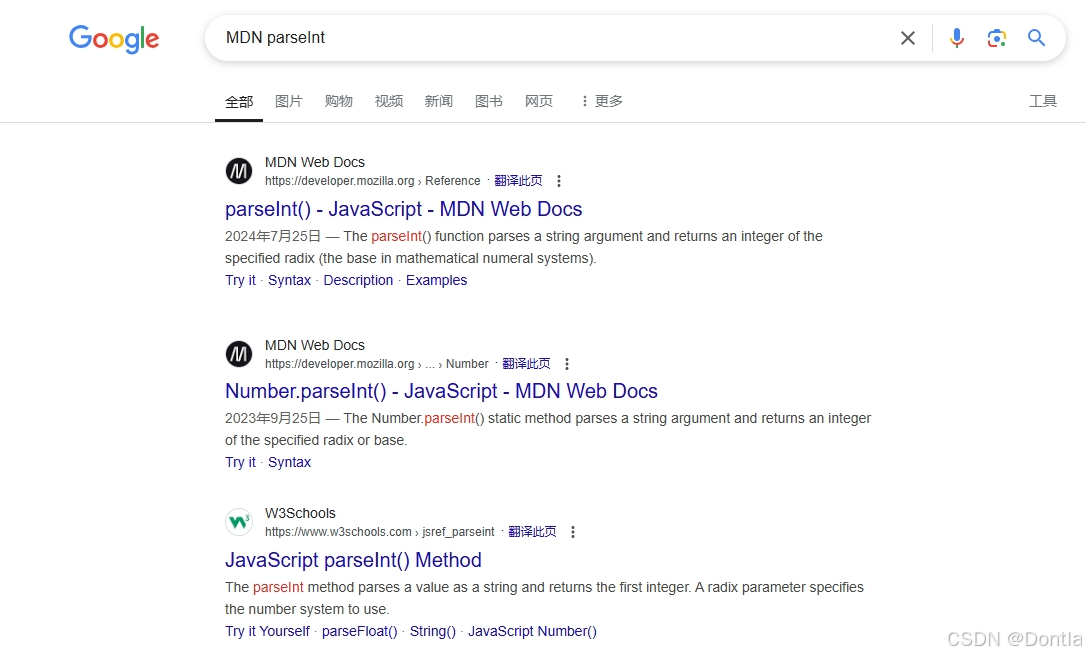Click the Google logo
Viewport: 1086px width, 656px height.
point(114,39)
